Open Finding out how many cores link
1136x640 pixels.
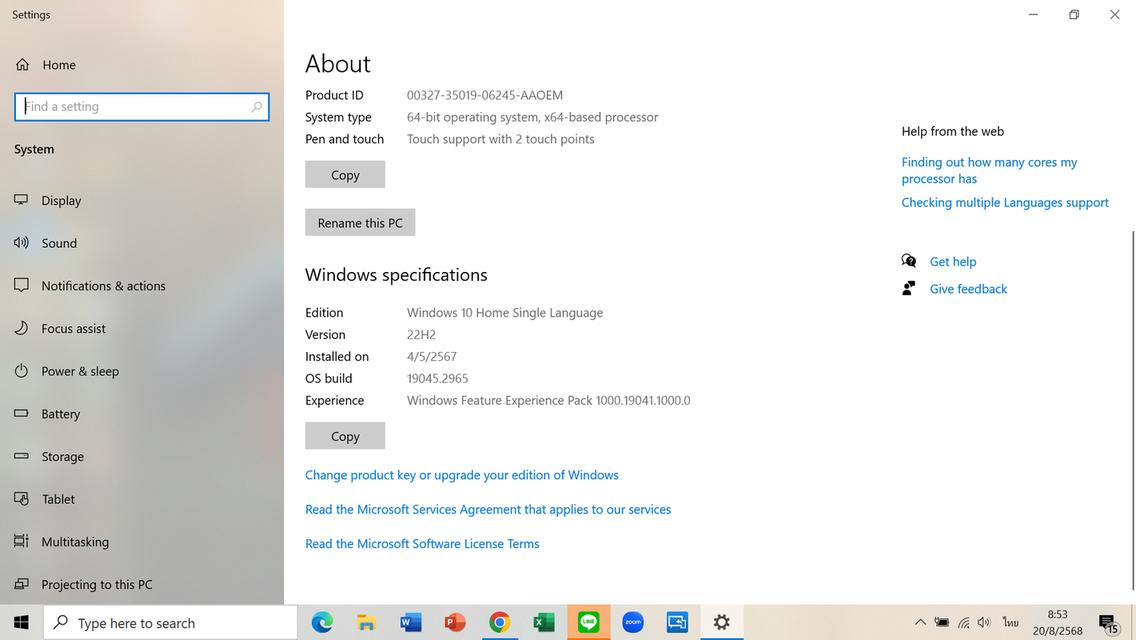click(989, 170)
